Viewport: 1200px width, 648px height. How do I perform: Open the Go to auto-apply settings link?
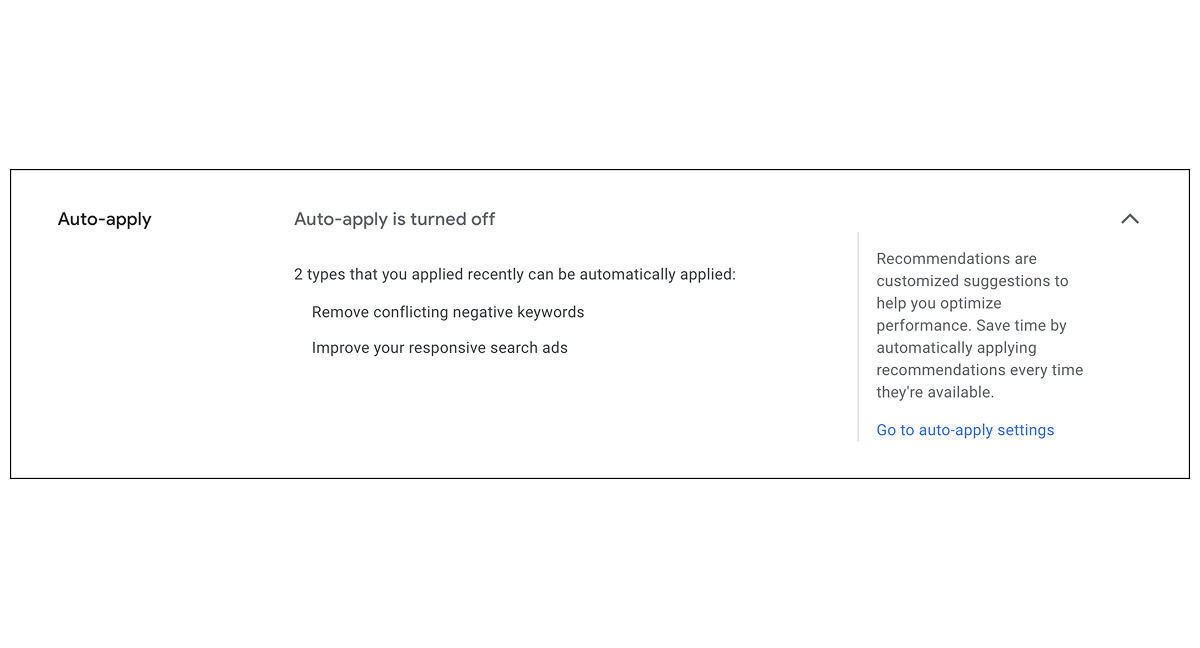[x=965, y=430]
